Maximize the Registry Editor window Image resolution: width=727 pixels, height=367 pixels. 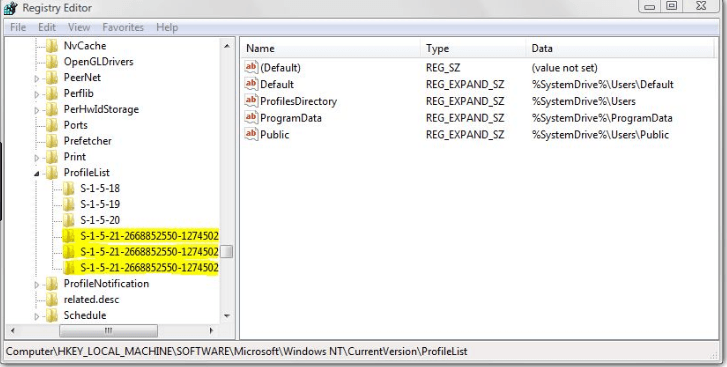click(672, 6)
